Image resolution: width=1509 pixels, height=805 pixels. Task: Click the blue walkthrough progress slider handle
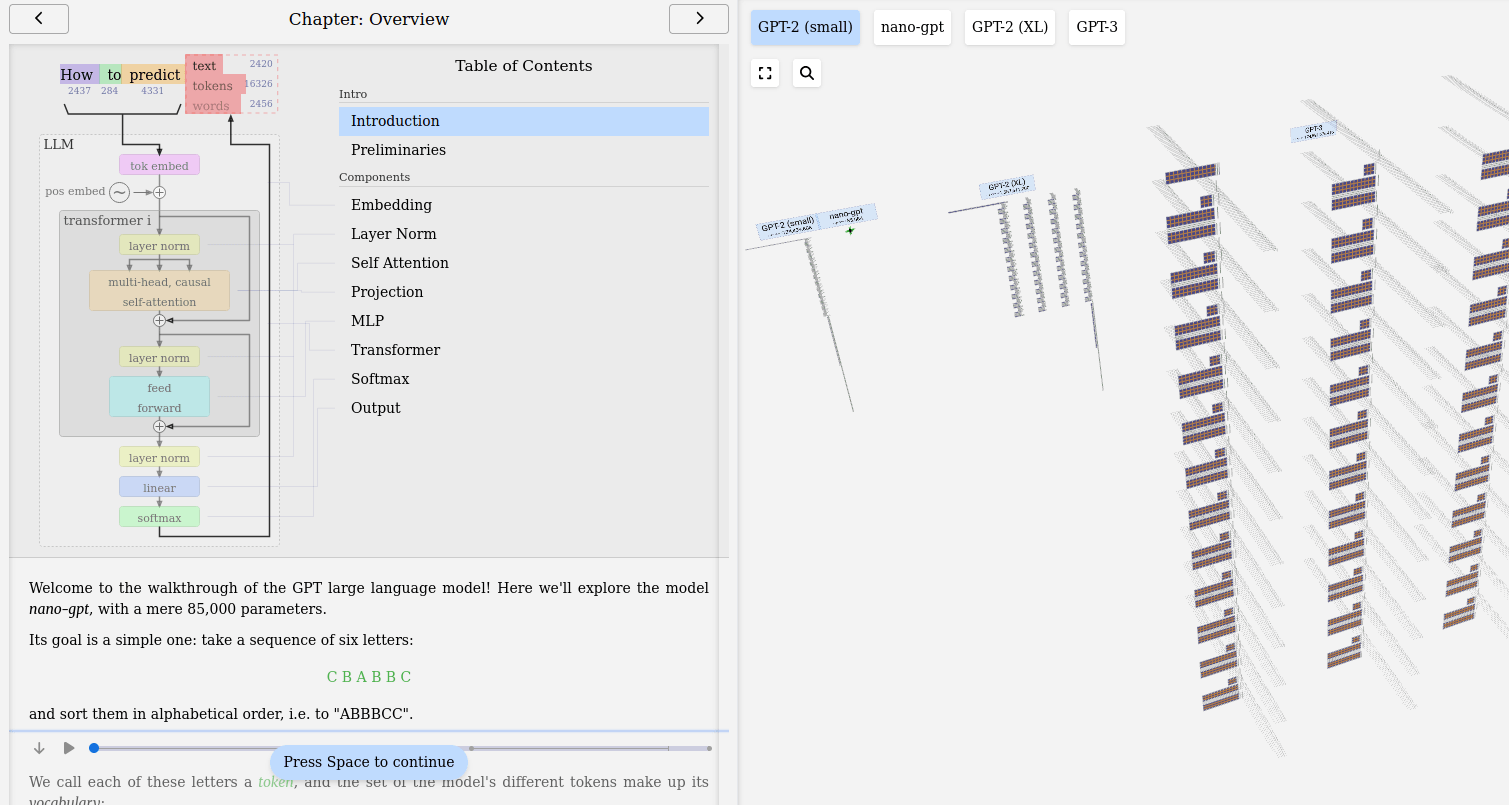point(94,748)
